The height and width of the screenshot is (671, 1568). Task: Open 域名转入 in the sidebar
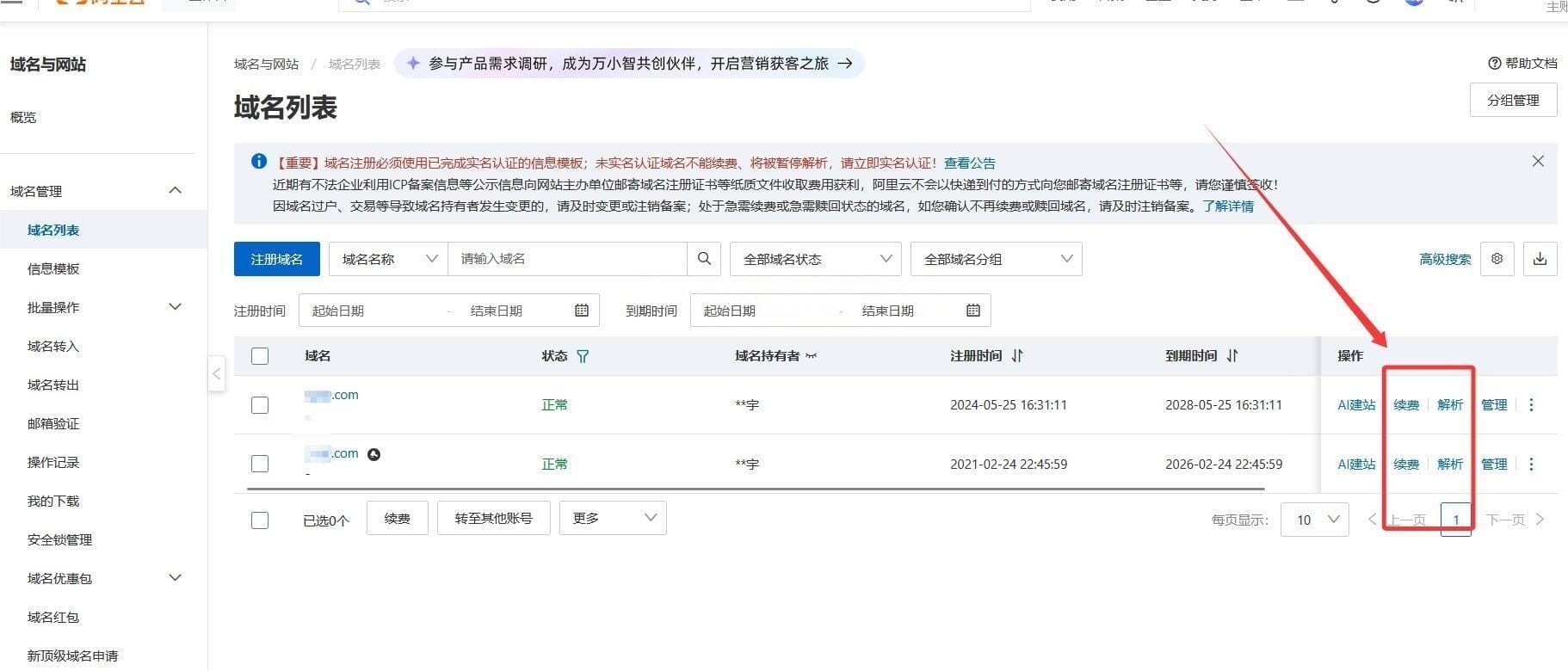coord(53,346)
